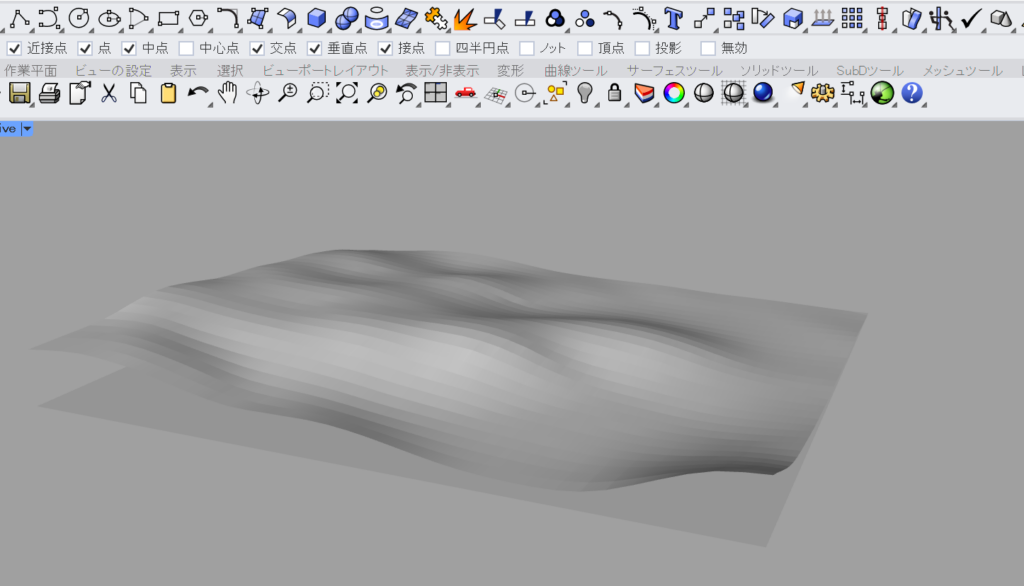The width and height of the screenshot is (1024, 586).
Task: Uncheck the 近接点 osnap checkbox
Action: coord(14,48)
